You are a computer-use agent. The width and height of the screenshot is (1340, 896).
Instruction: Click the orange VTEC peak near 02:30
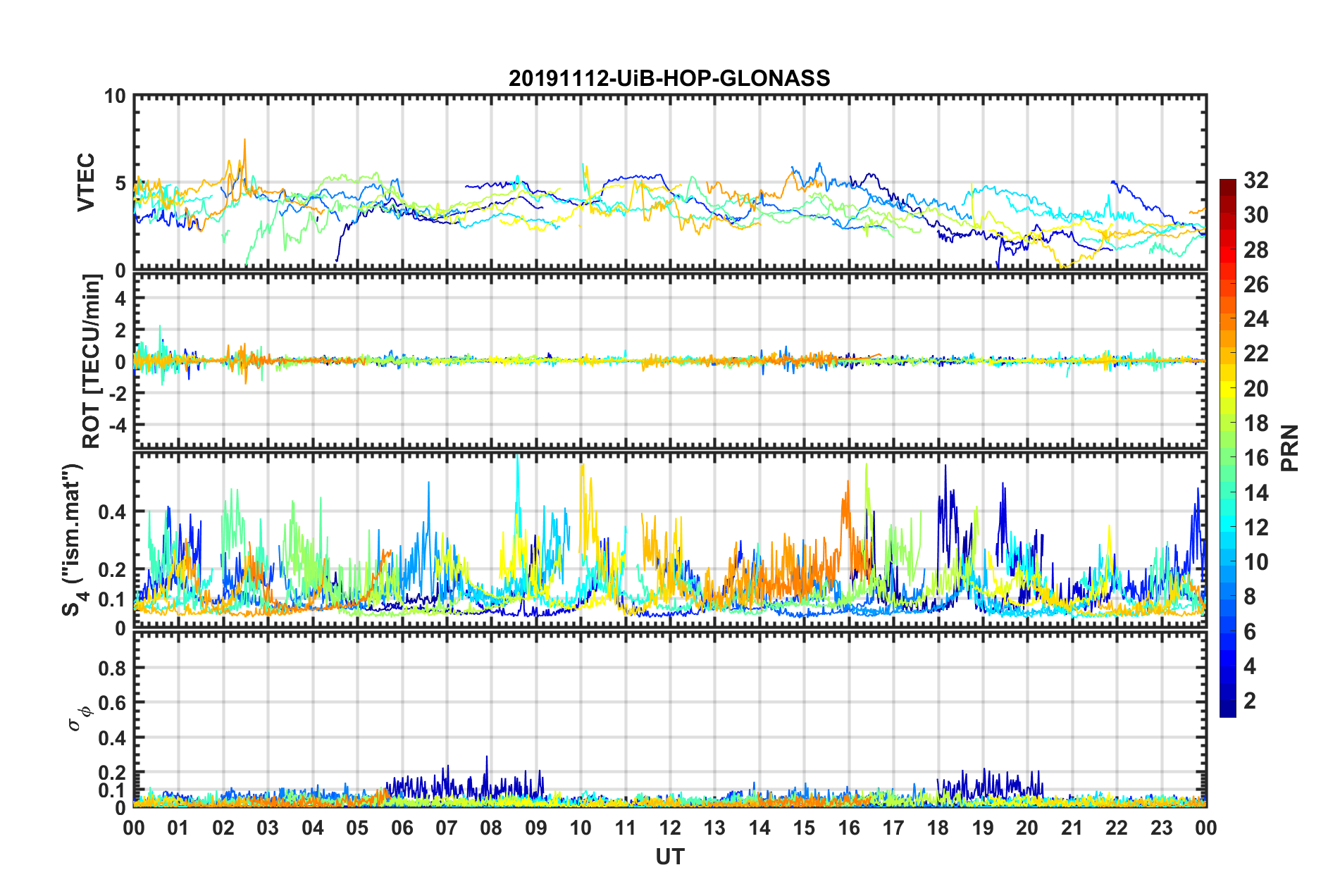(x=244, y=141)
